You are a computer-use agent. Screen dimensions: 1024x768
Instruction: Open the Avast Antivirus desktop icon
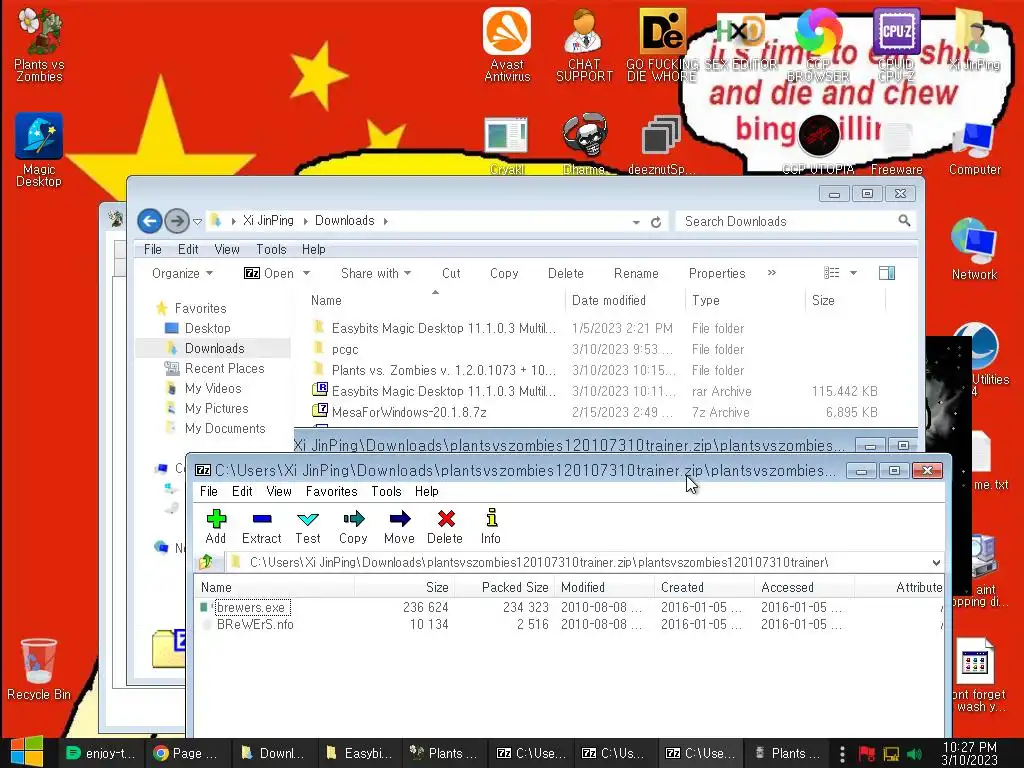click(507, 45)
